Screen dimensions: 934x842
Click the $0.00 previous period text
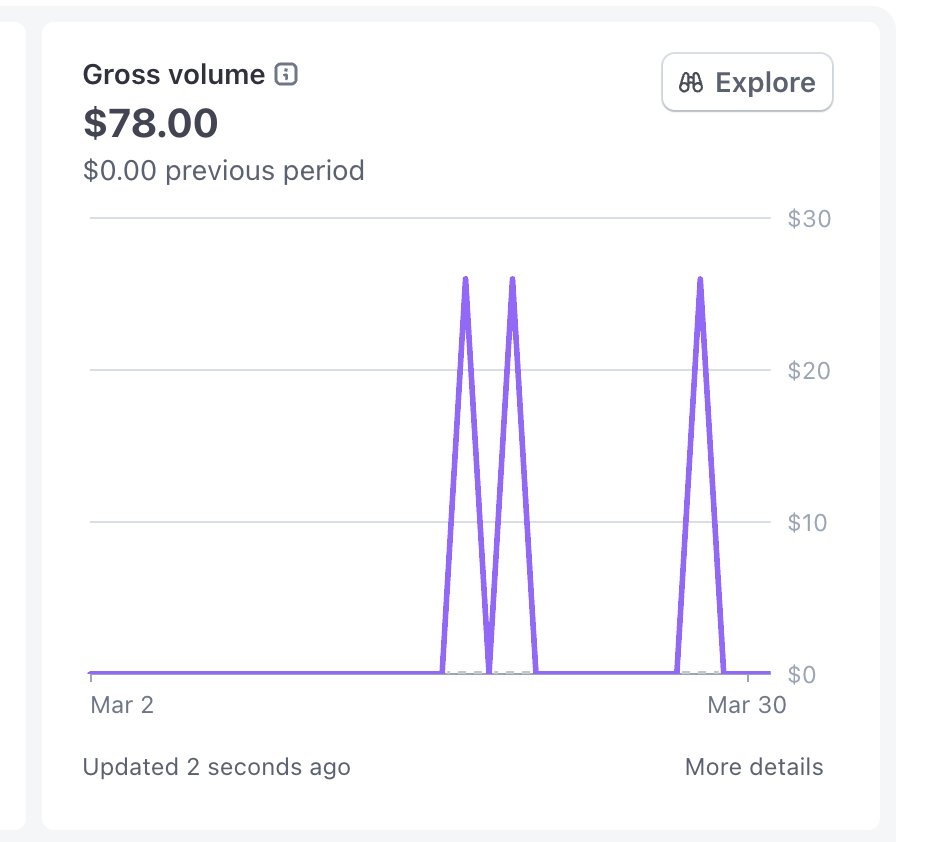point(223,170)
